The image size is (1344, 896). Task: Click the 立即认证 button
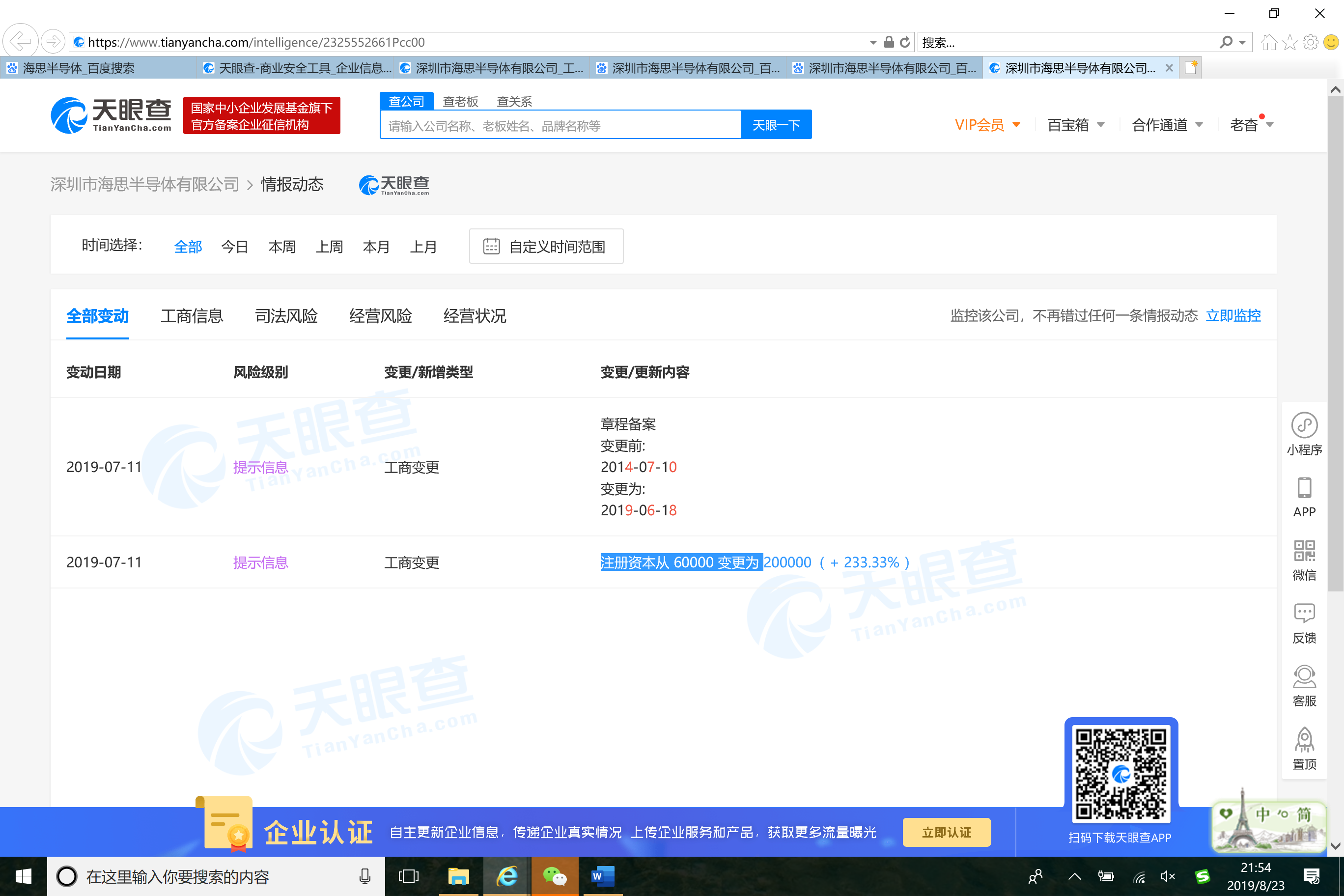[946, 832]
